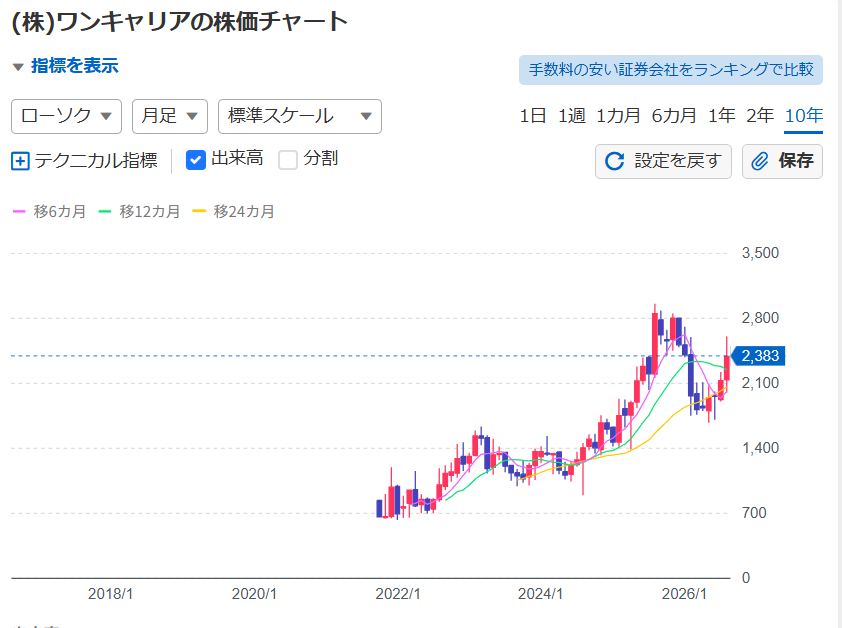
Task: Click the 移6カ月 pink legend item
Action: 49,212
